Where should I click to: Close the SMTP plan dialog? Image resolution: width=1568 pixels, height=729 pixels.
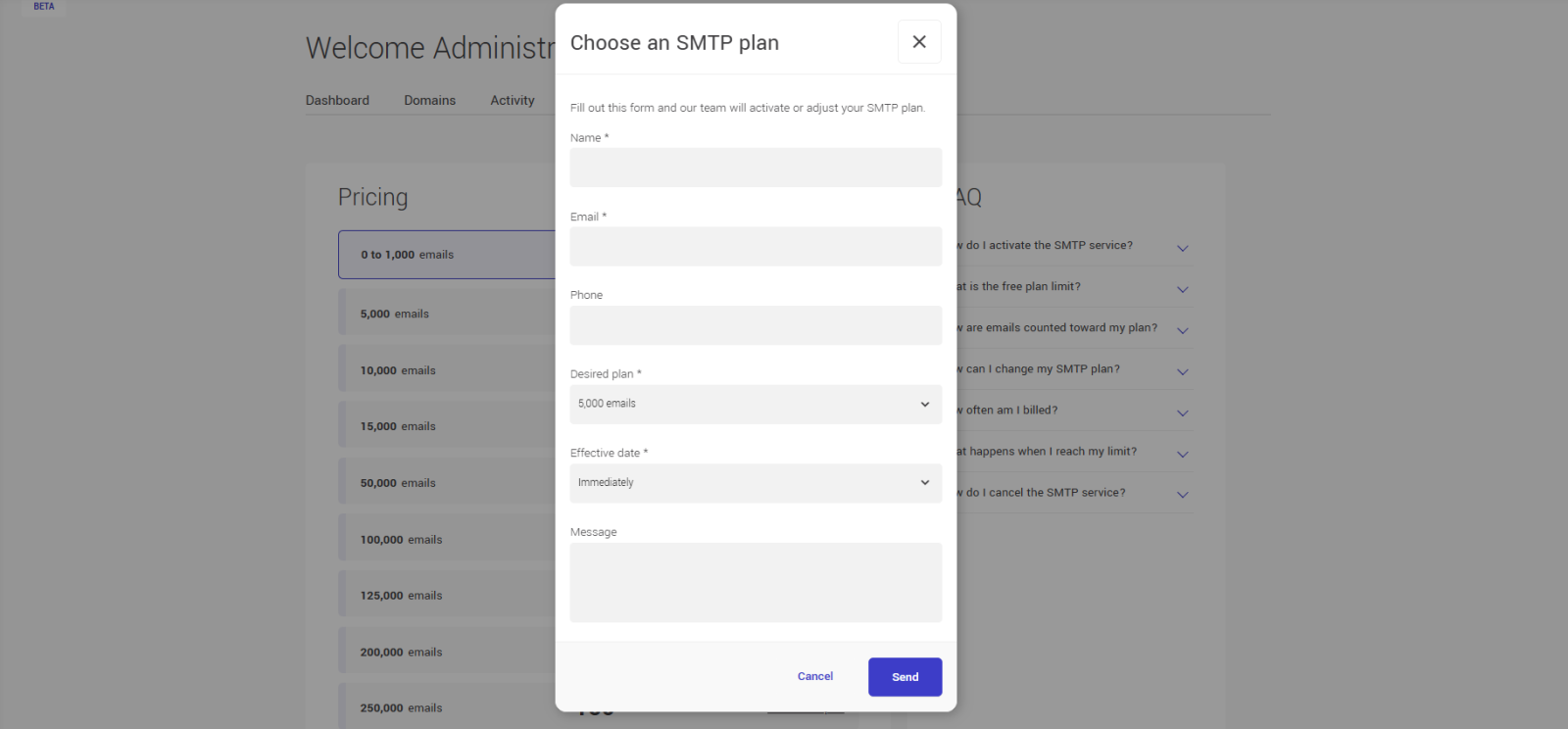918,41
